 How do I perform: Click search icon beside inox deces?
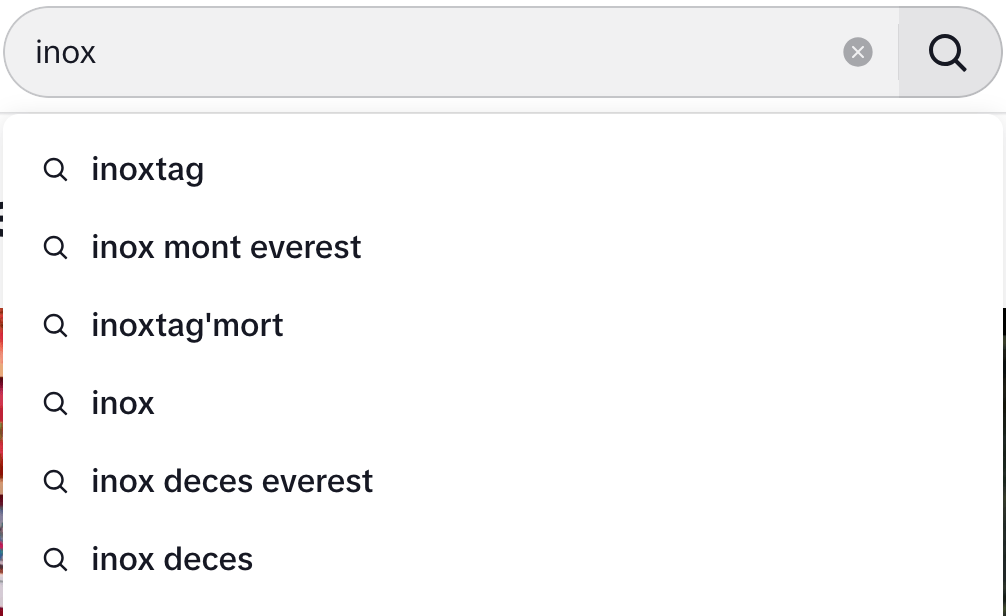[55, 559]
